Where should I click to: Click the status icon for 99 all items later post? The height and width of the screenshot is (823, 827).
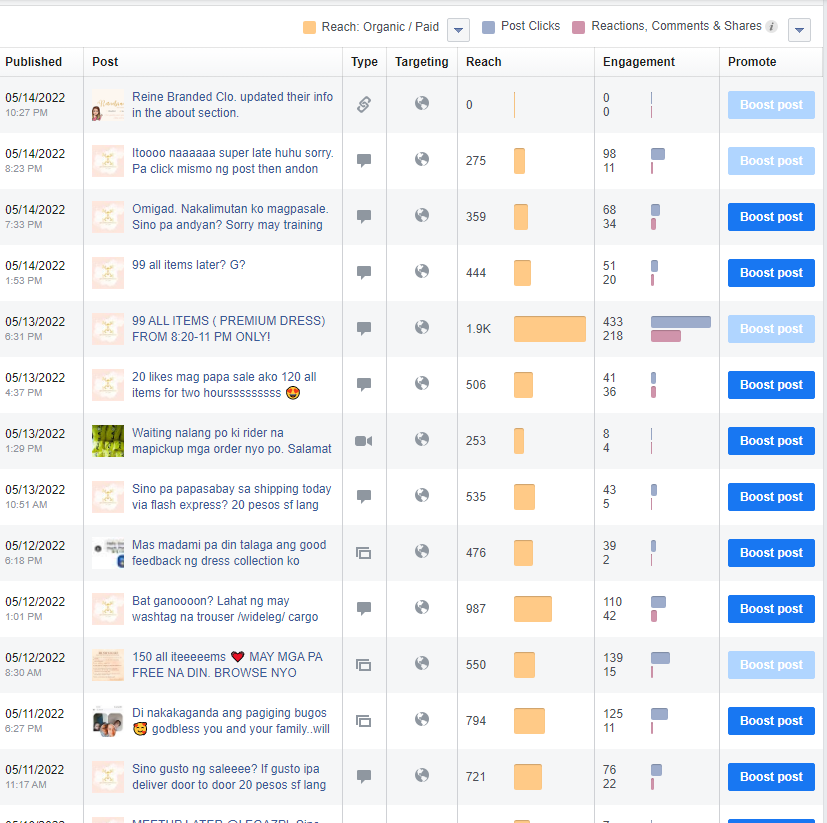click(364, 272)
